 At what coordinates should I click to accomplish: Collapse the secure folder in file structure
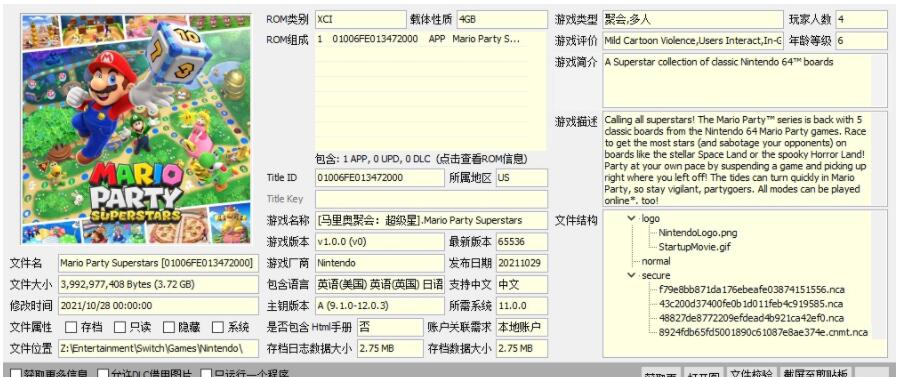pyautogui.click(x=632, y=276)
